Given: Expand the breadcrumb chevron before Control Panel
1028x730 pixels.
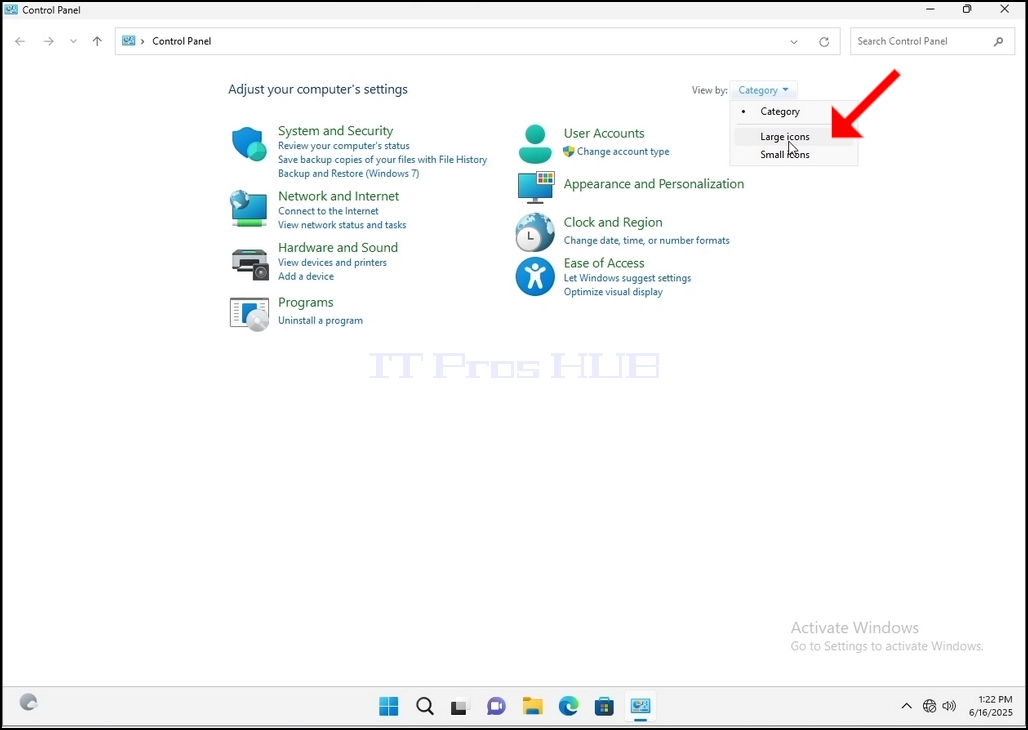Looking at the screenshot, I should pyautogui.click(x=142, y=41).
